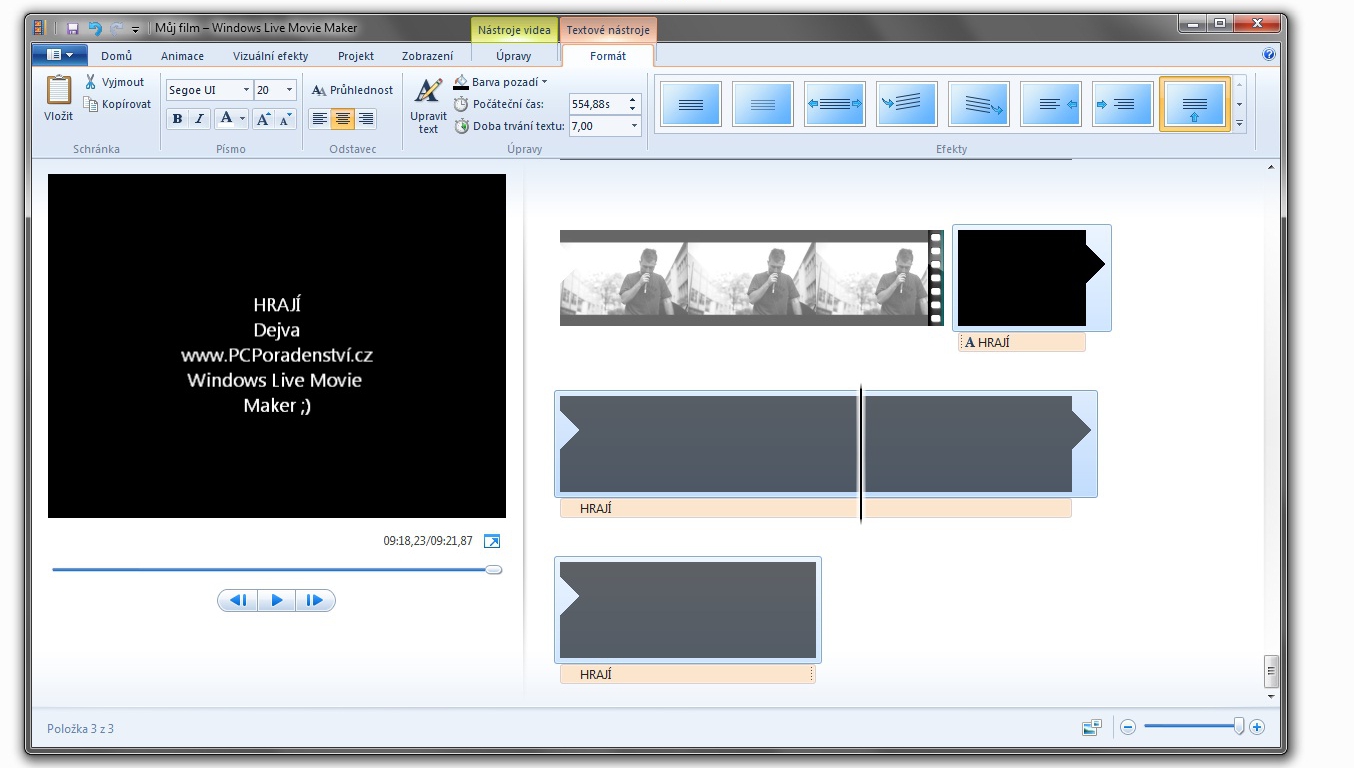Select the last gray credits clip
1354x768 pixels.
coord(688,610)
